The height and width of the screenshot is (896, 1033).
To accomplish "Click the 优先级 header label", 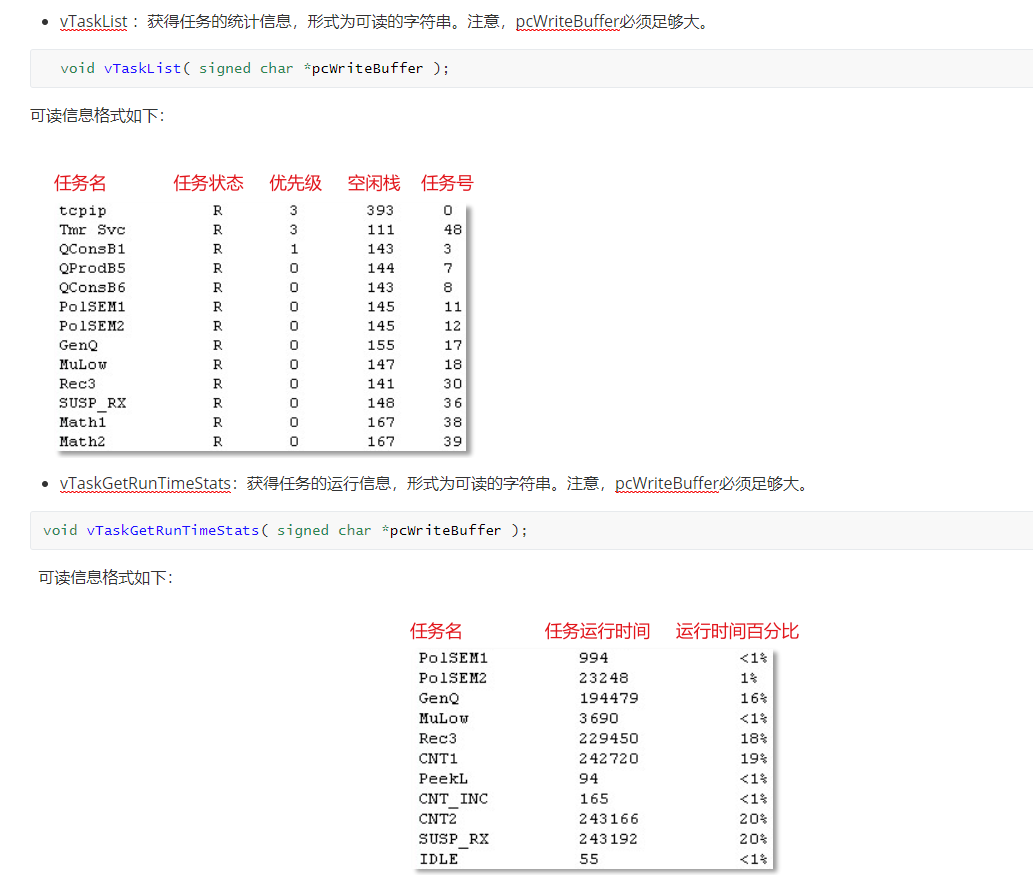I will tap(295, 183).
